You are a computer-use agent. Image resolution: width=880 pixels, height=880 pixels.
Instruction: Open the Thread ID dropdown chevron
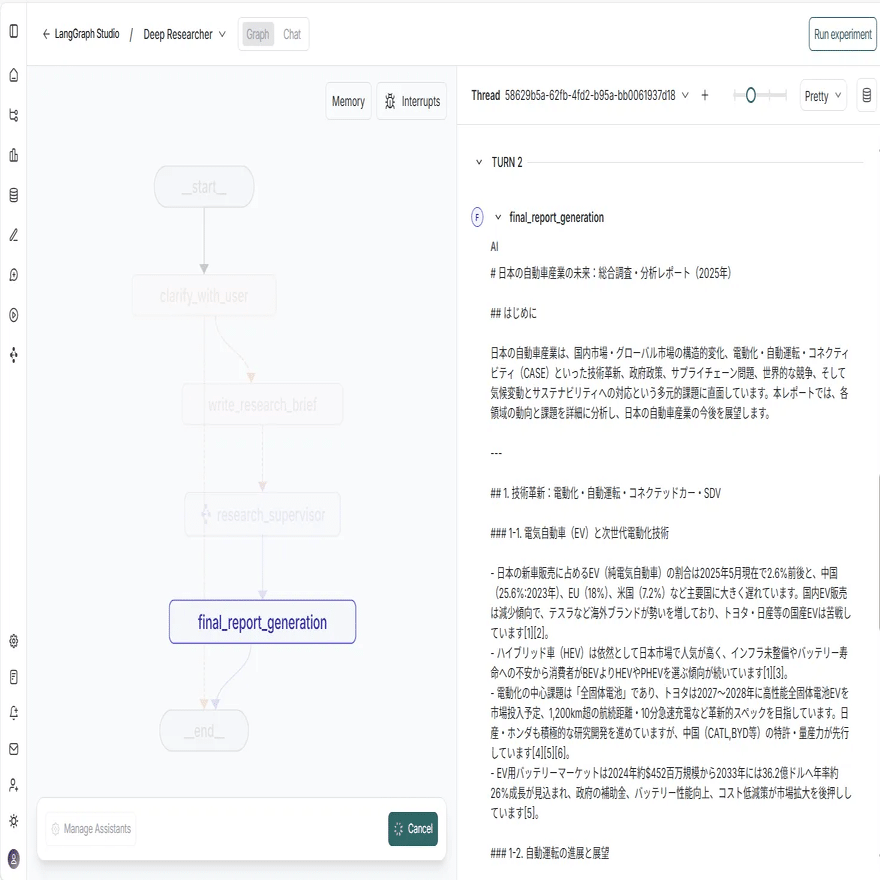685,95
